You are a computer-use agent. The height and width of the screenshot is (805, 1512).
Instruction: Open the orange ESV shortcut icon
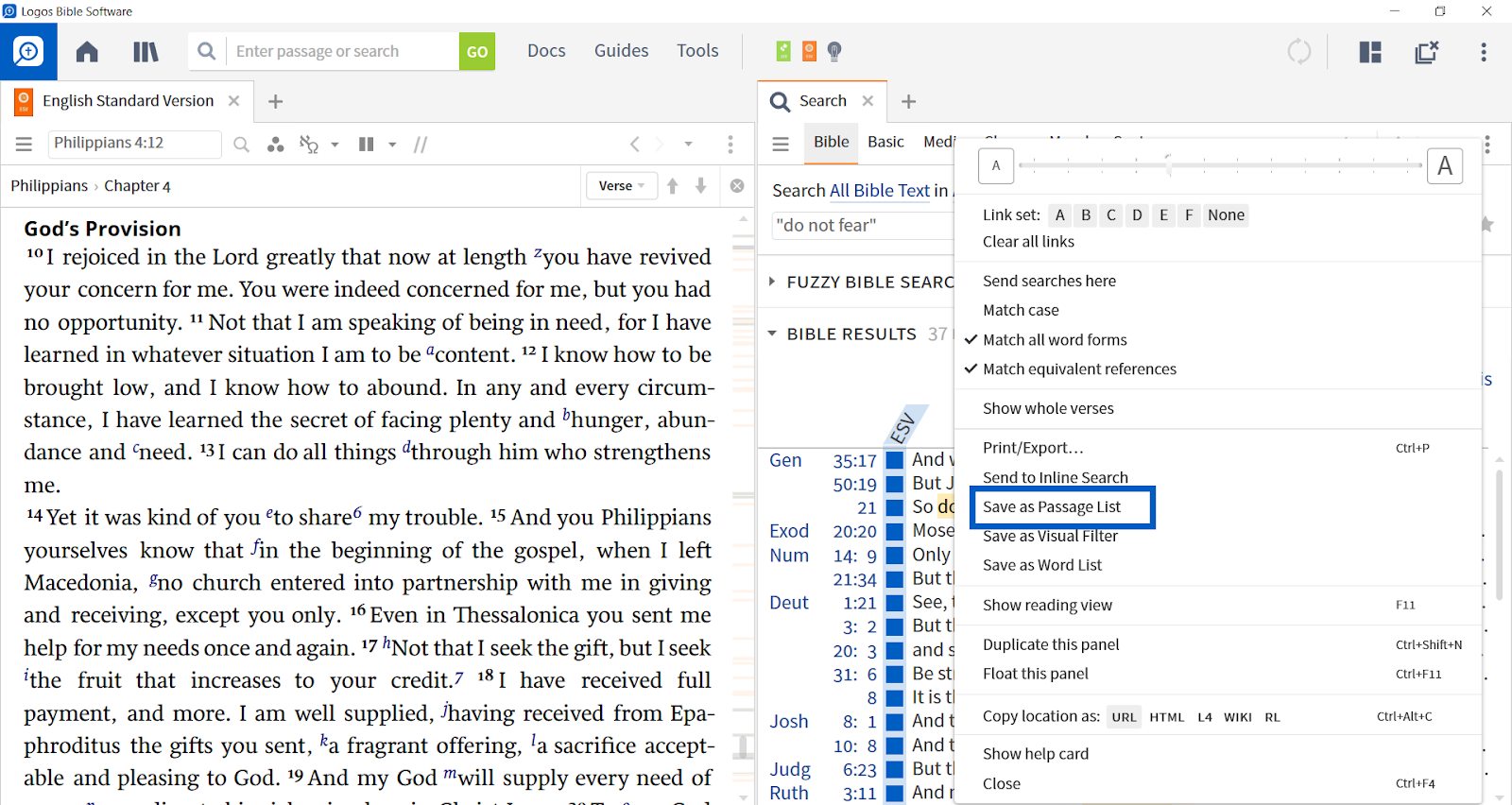(809, 51)
